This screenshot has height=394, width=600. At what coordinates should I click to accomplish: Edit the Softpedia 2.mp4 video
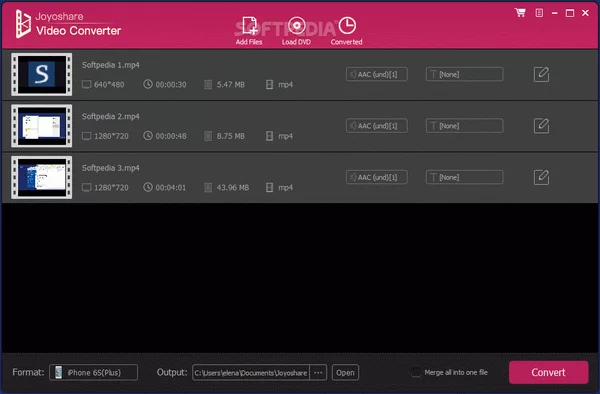tap(541, 126)
